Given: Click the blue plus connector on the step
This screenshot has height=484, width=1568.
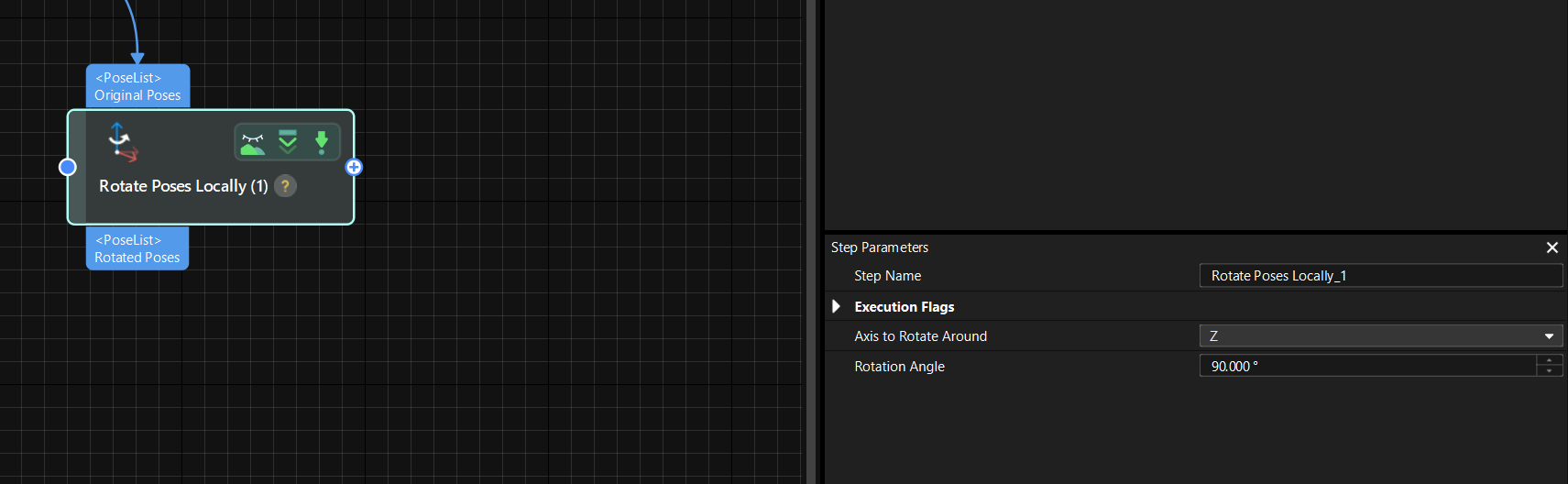Looking at the screenshot, I should pos(354,167).
